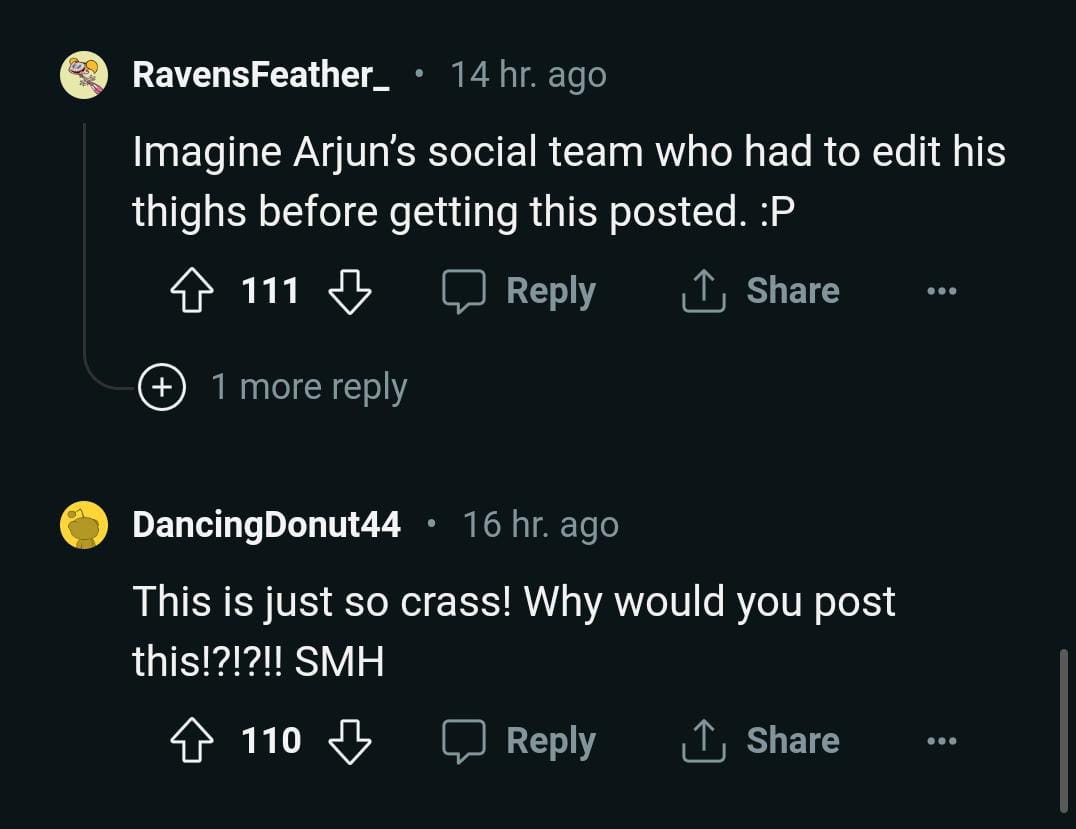Viewport: 1076px width, 829px height.
Task: Downvote DancingDonut44's comment
Action: [x=350, y=741]
